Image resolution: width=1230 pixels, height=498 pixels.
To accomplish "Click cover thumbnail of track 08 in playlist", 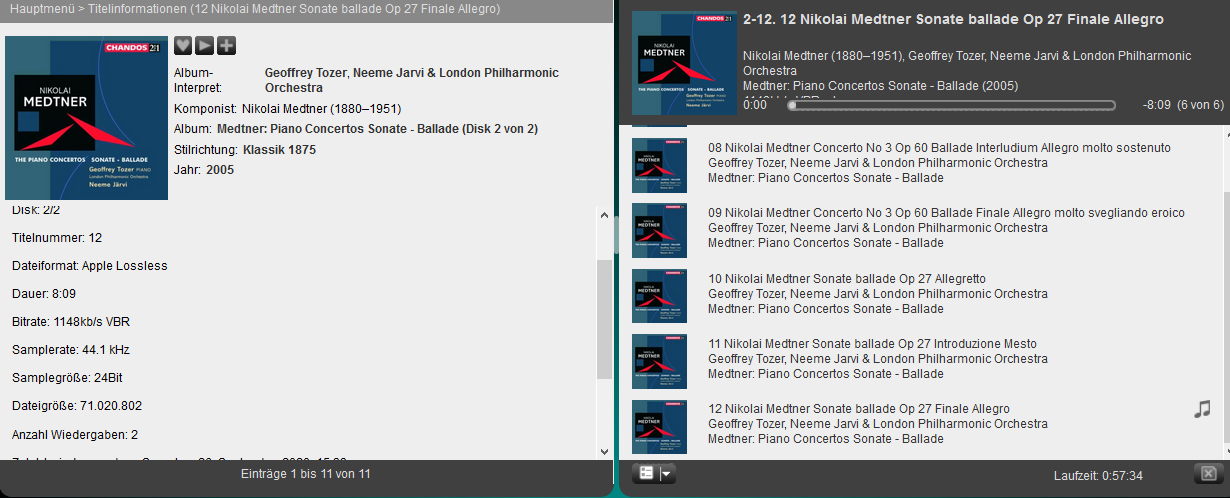I will click(x=660, y=165).
